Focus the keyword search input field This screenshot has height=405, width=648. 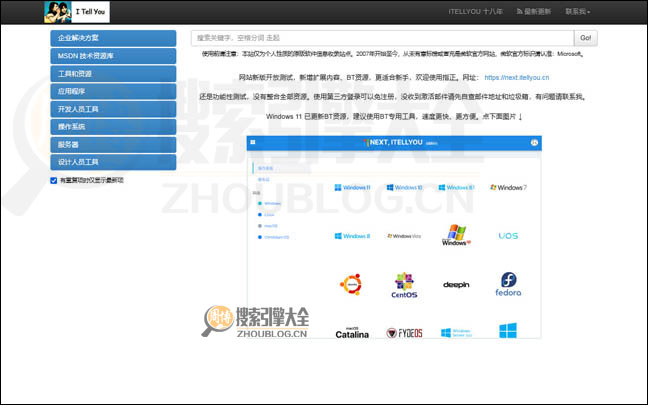[x=382, y=38]
